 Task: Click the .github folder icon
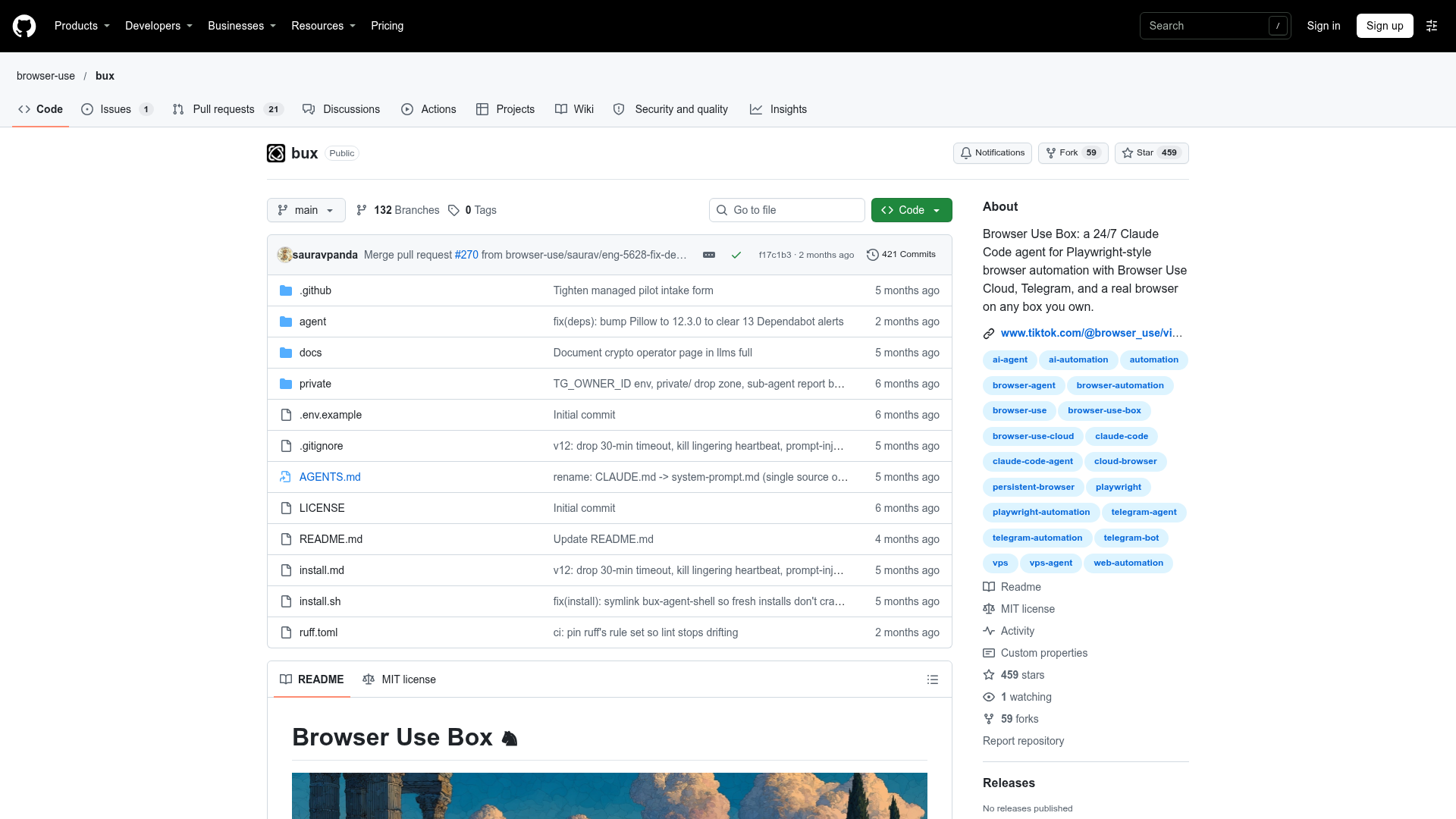click(x=286, y=290)
